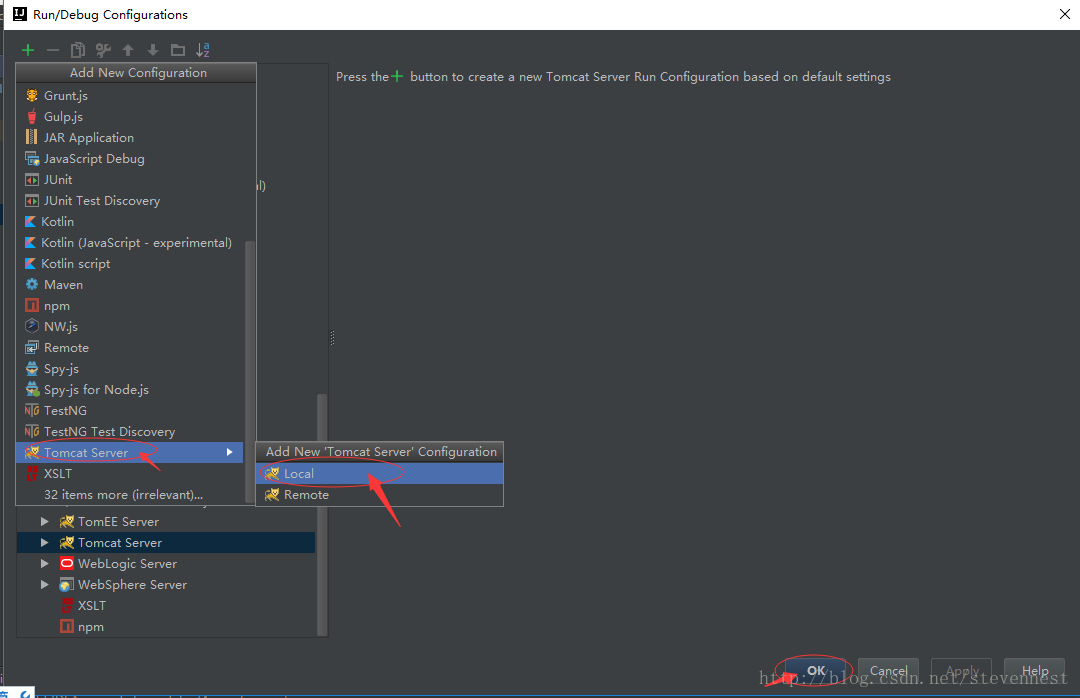Click the Remote configuration icon in main list

32,347
